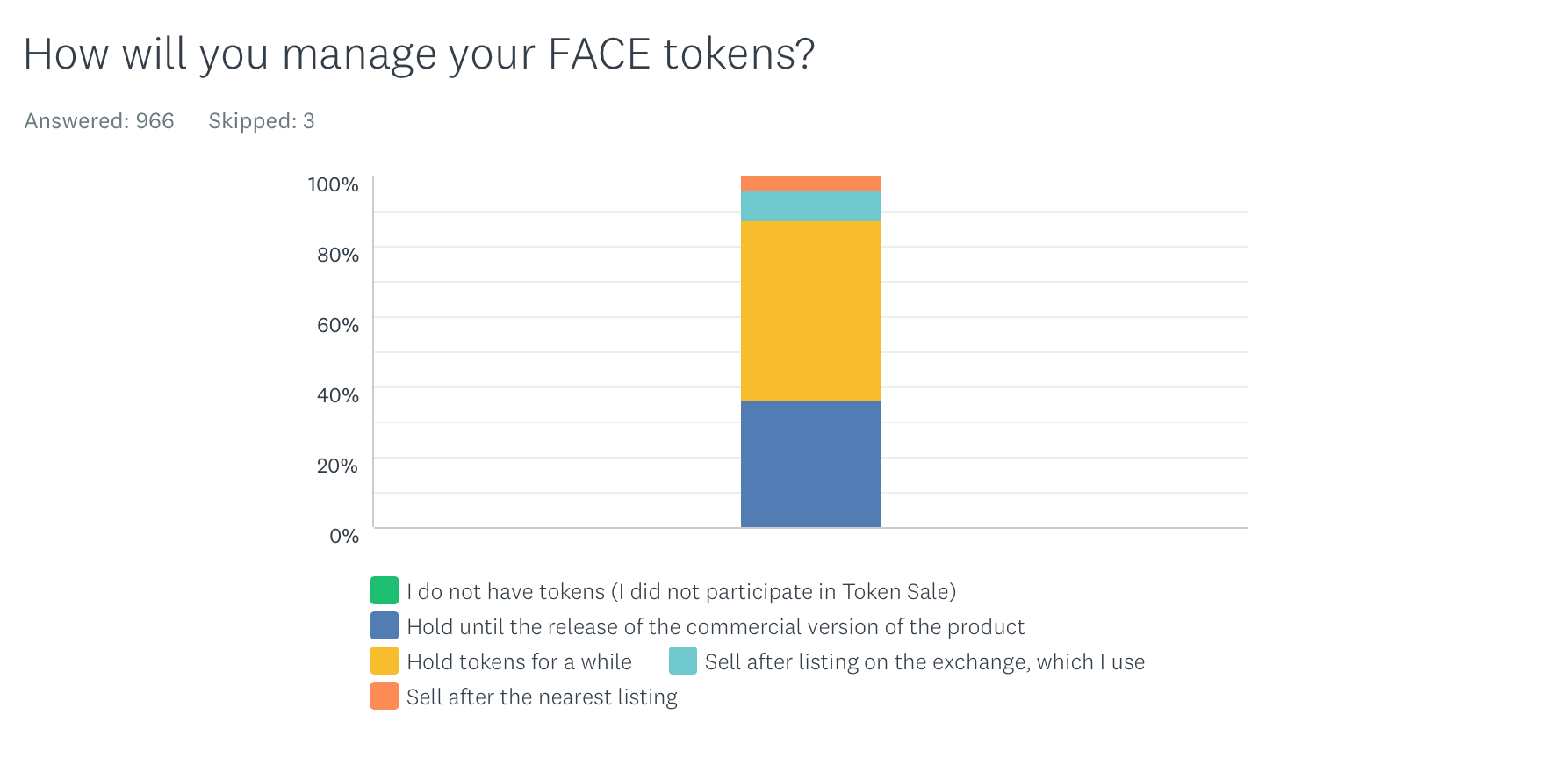The image size is (1568, 773).
Task: Select the orange bar segment at the top
Action: (x=810, y=184)
